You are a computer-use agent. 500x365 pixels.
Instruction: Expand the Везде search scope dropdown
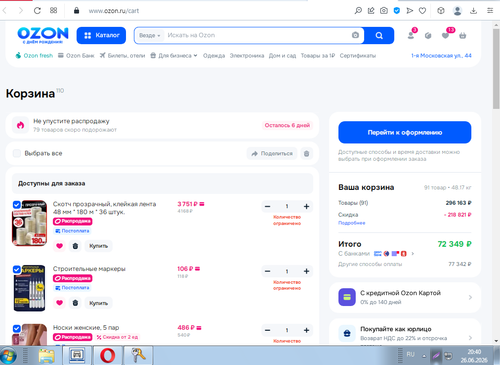150,35
